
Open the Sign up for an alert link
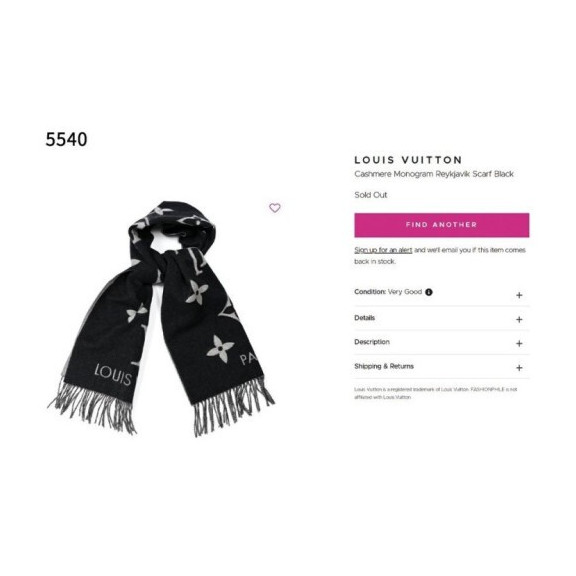[383, 250]
